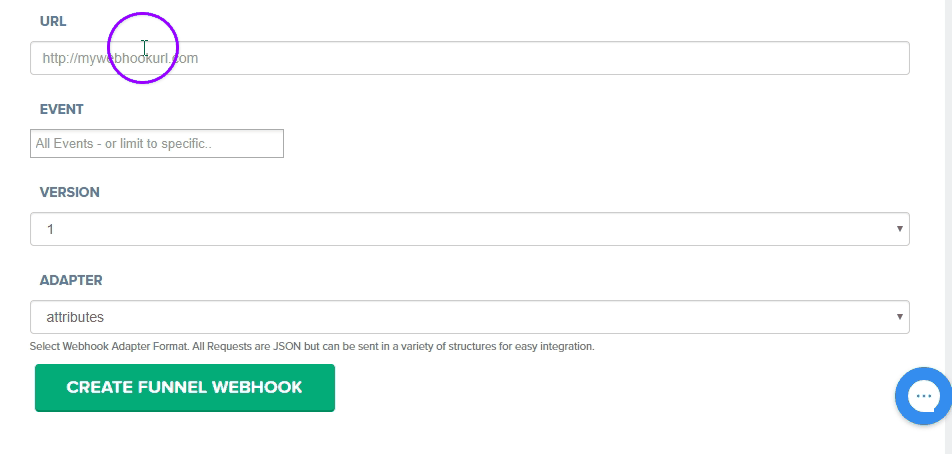The width and height of the screenshot is (952, 454).
Task: Focus the All Events filter field
Action: pos(157,143)
